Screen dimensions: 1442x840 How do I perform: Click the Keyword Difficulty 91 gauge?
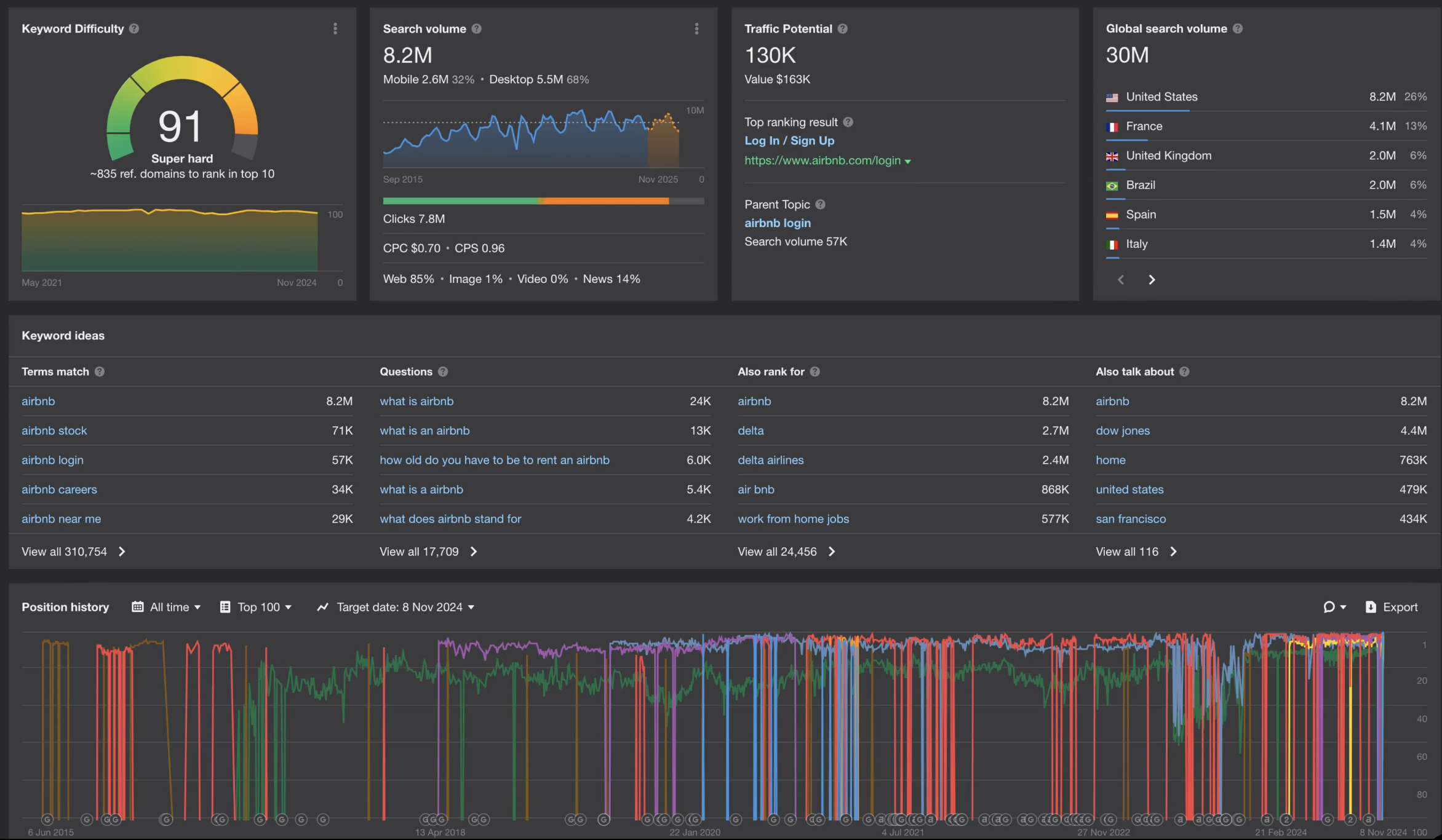(x=182, y=109)
